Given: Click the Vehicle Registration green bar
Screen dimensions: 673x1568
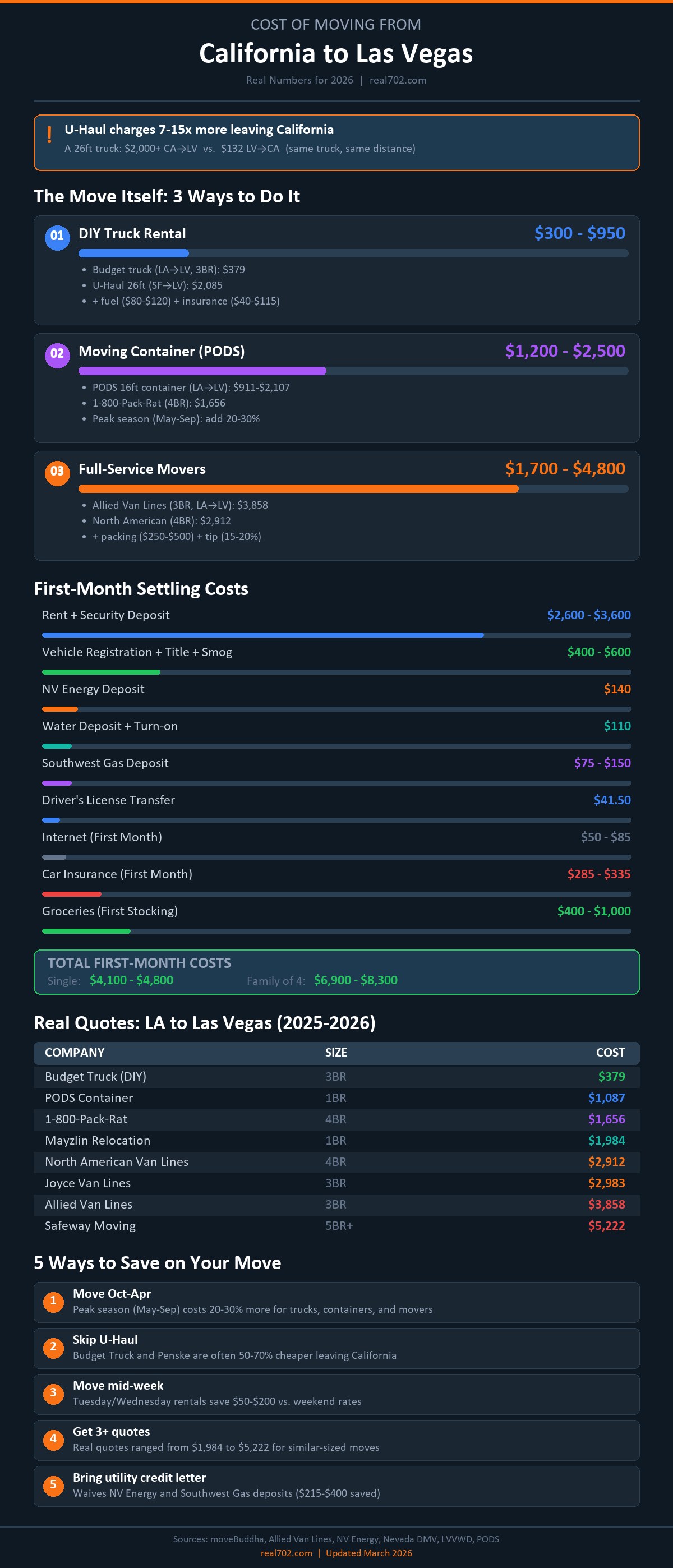Looking at the screenshot, I should coord(101,672).
